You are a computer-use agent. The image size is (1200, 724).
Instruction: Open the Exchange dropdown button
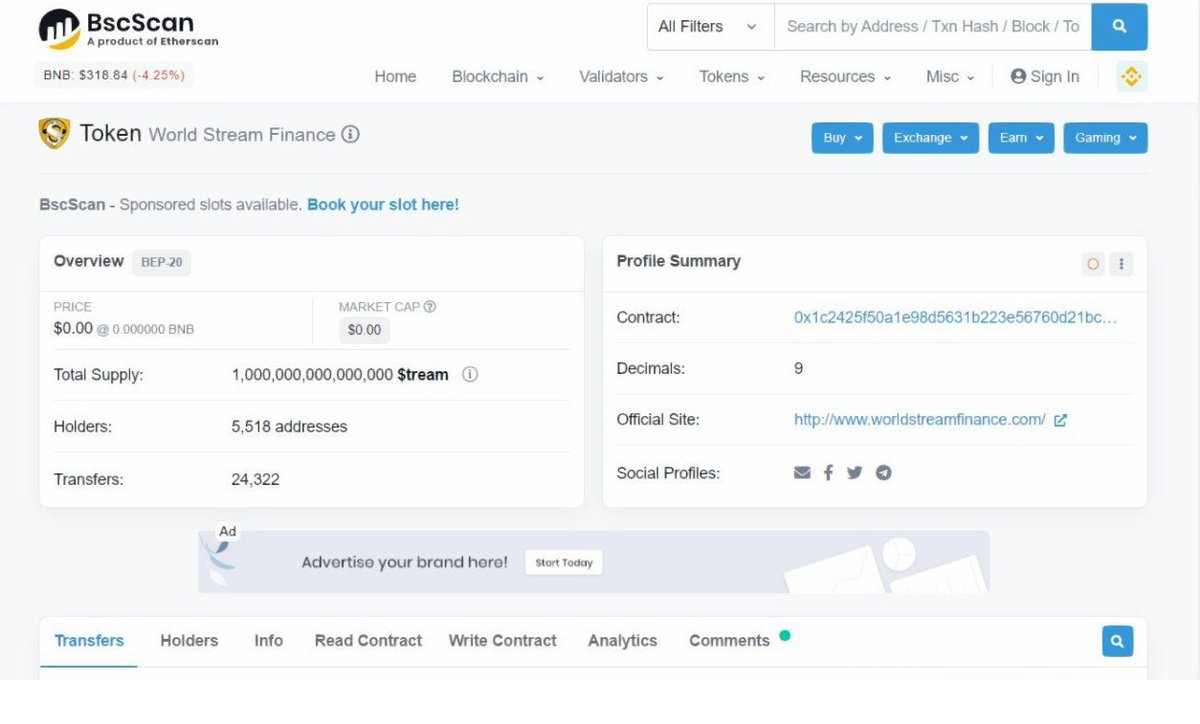coord(930,138)
